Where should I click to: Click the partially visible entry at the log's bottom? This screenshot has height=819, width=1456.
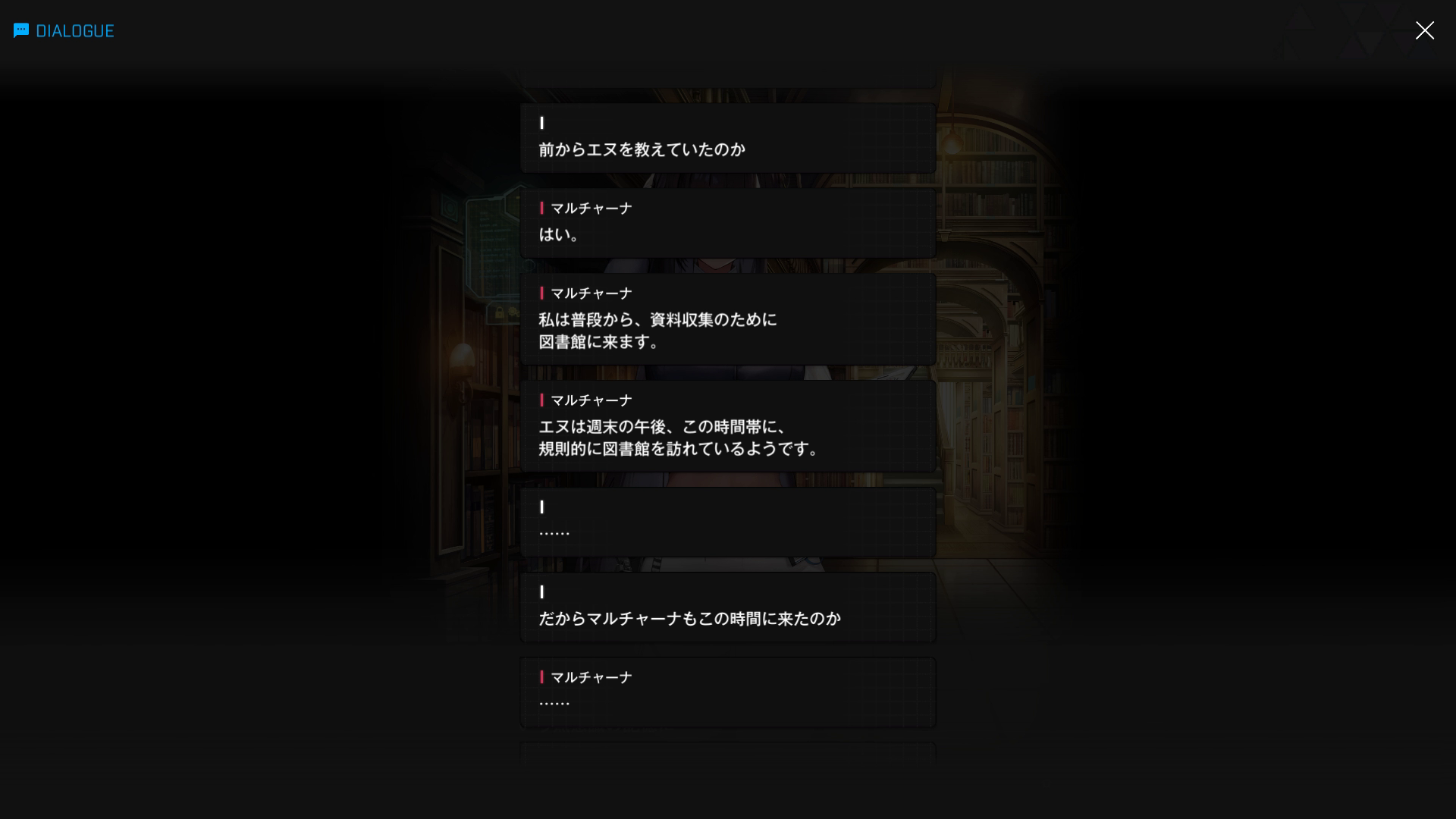point(728,753)
